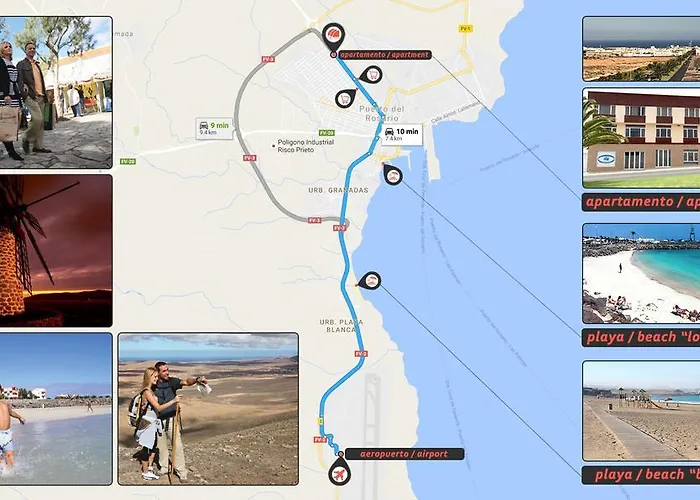Click the beach umbrella pin near the harbor

(393, 175)
